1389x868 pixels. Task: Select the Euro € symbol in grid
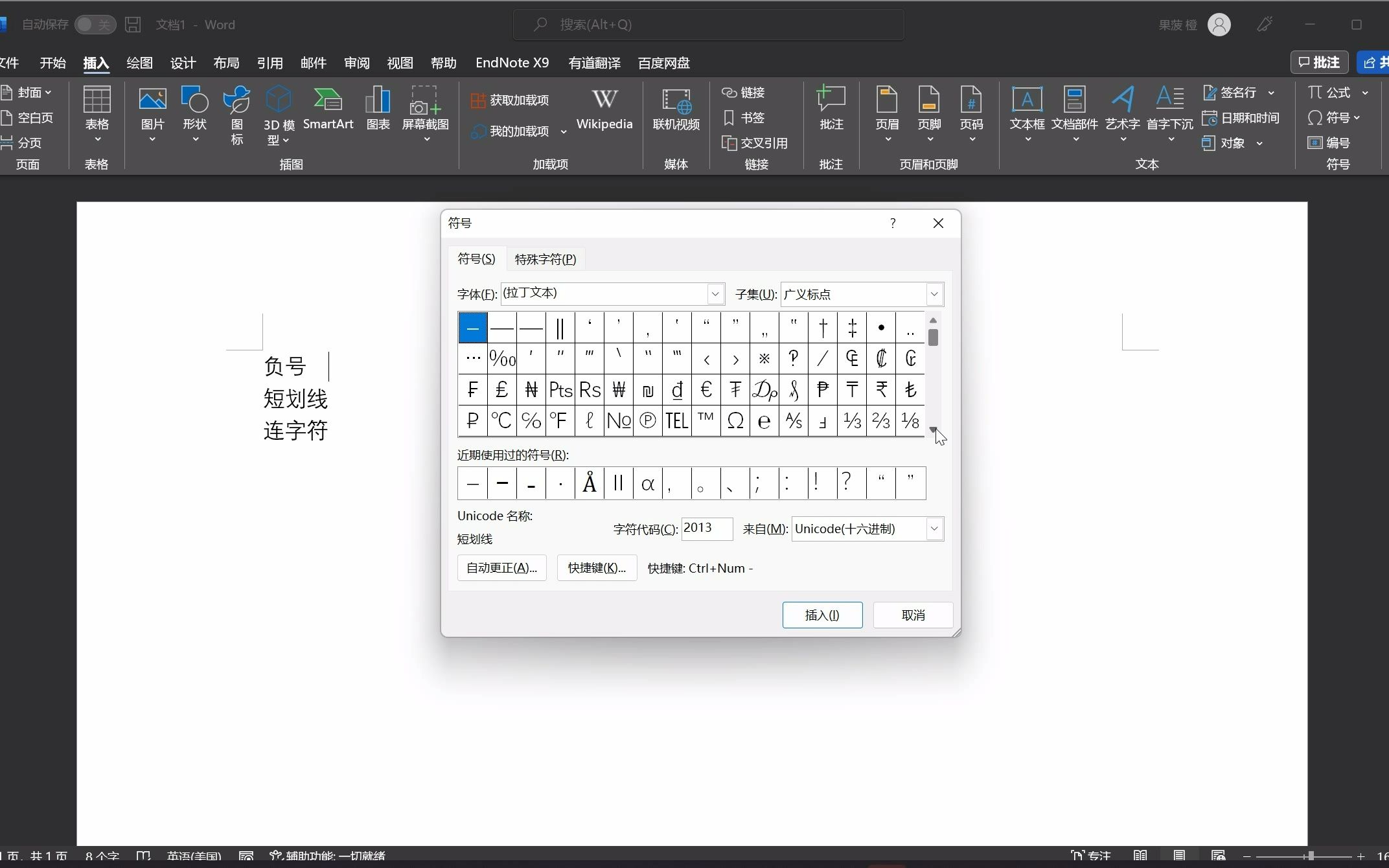[x=706, y=389]
